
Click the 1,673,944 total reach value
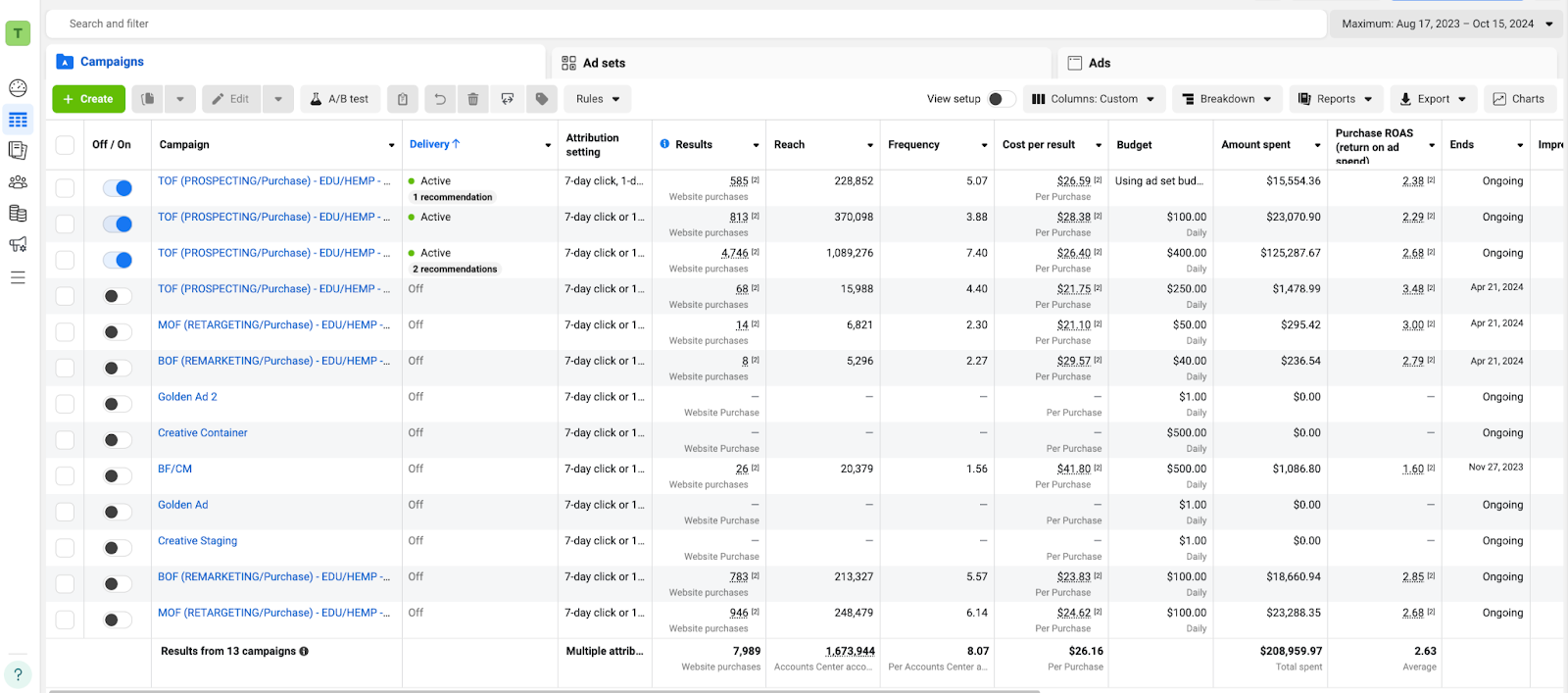(850, 651)
